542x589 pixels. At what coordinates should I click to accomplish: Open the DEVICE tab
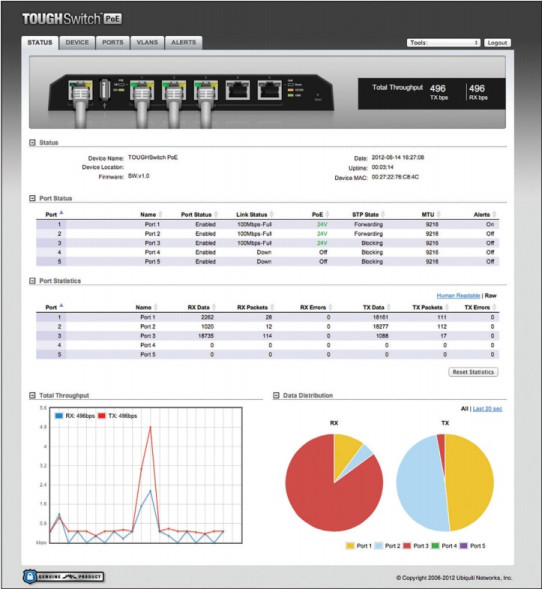[x=77, y=42]
